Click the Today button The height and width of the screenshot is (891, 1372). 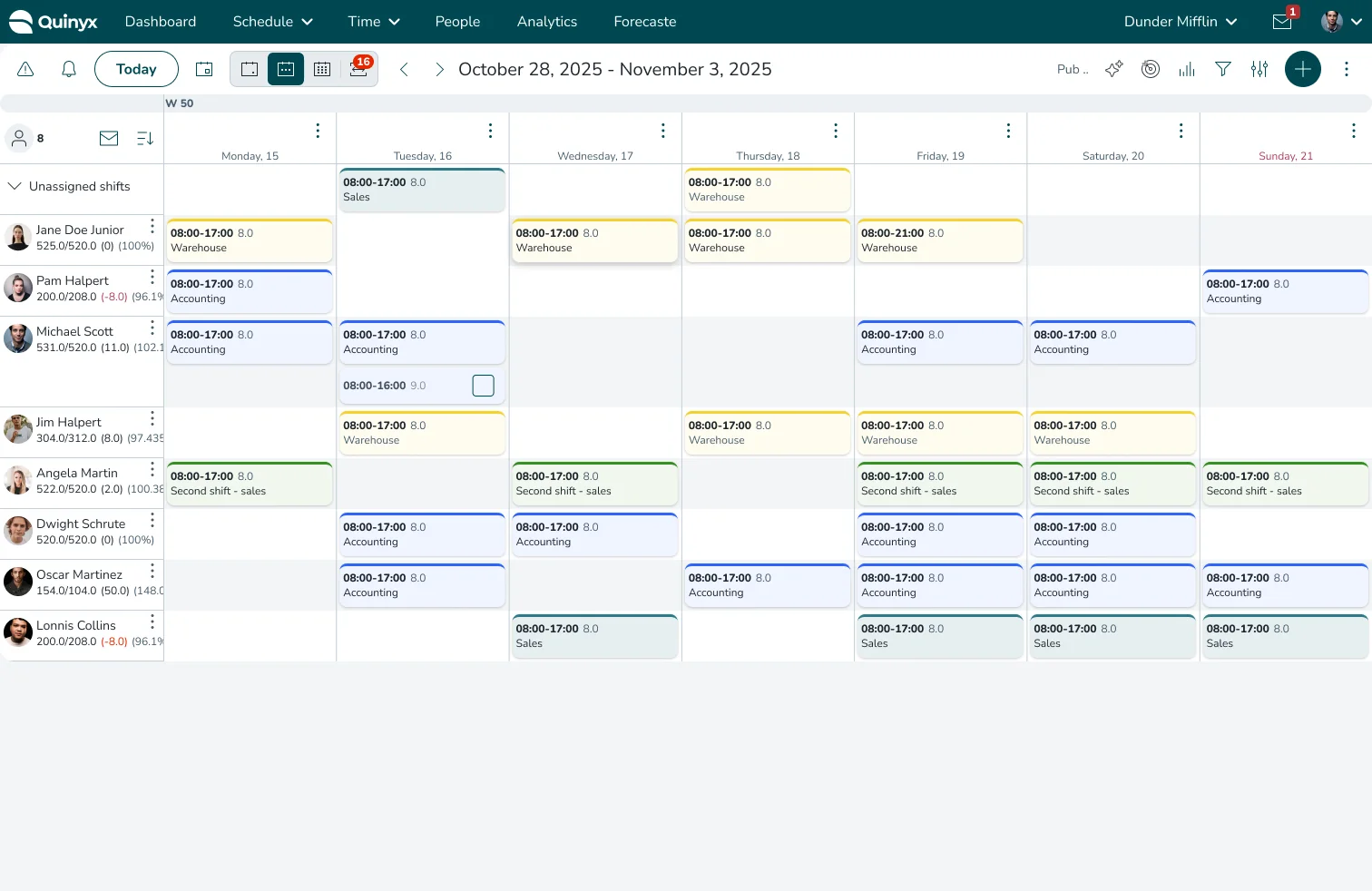136,69
